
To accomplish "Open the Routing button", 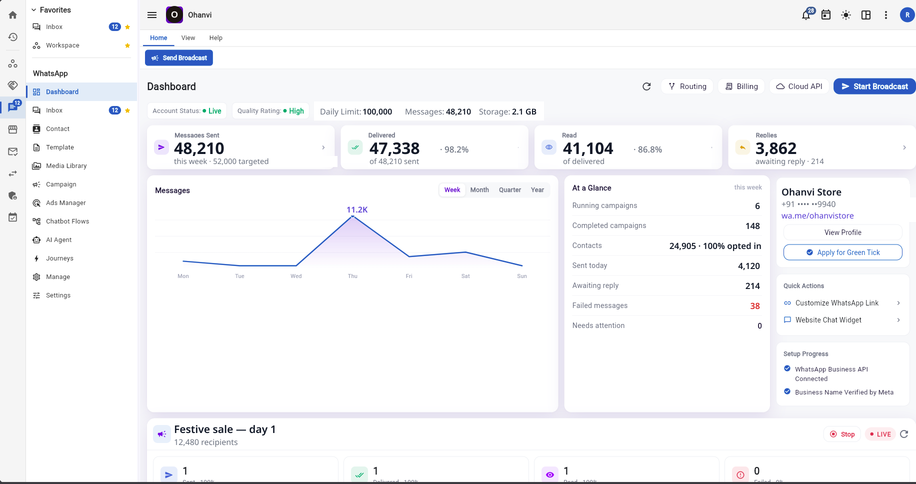I will pos(687,86).
